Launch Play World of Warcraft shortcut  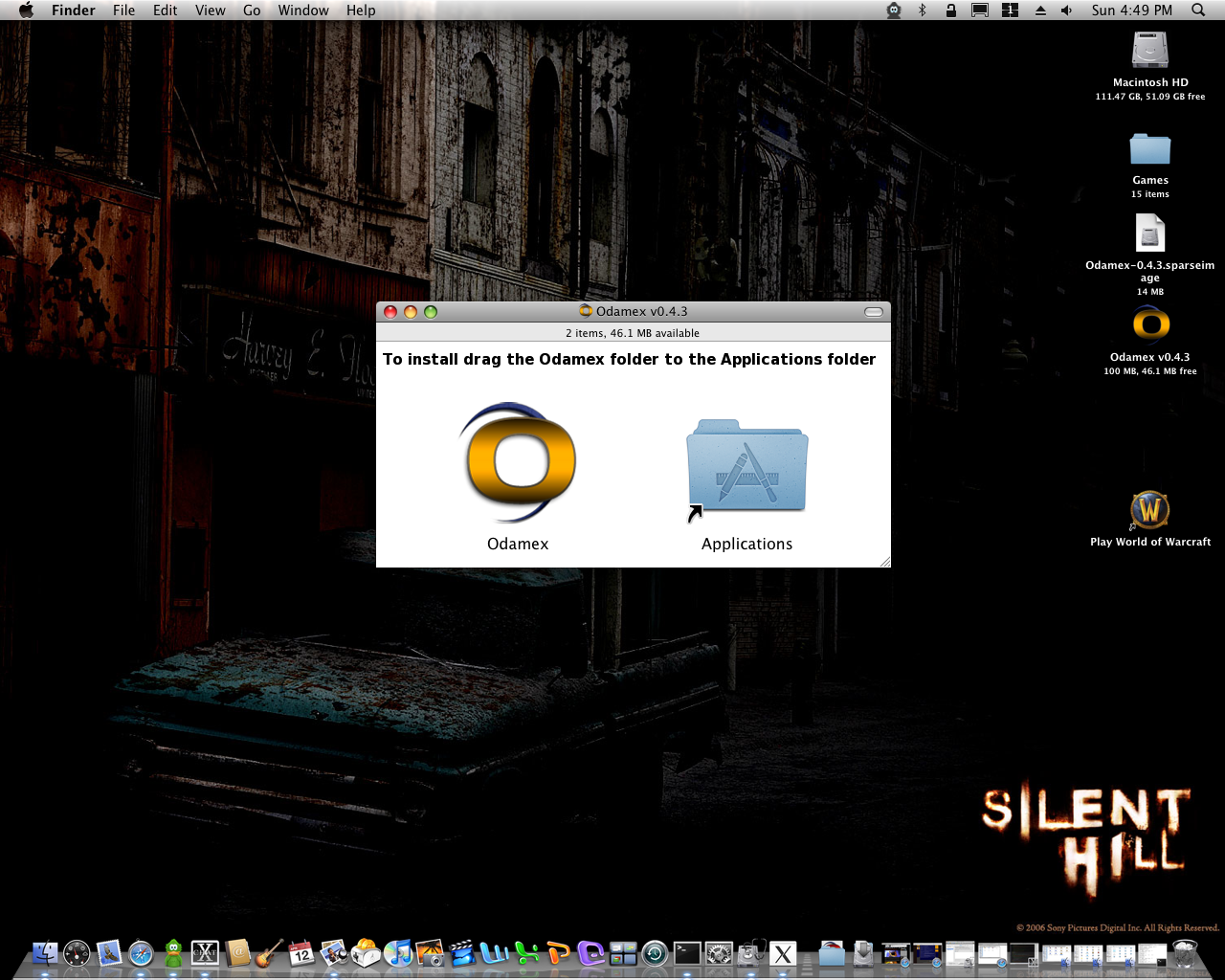point(1149,510)
